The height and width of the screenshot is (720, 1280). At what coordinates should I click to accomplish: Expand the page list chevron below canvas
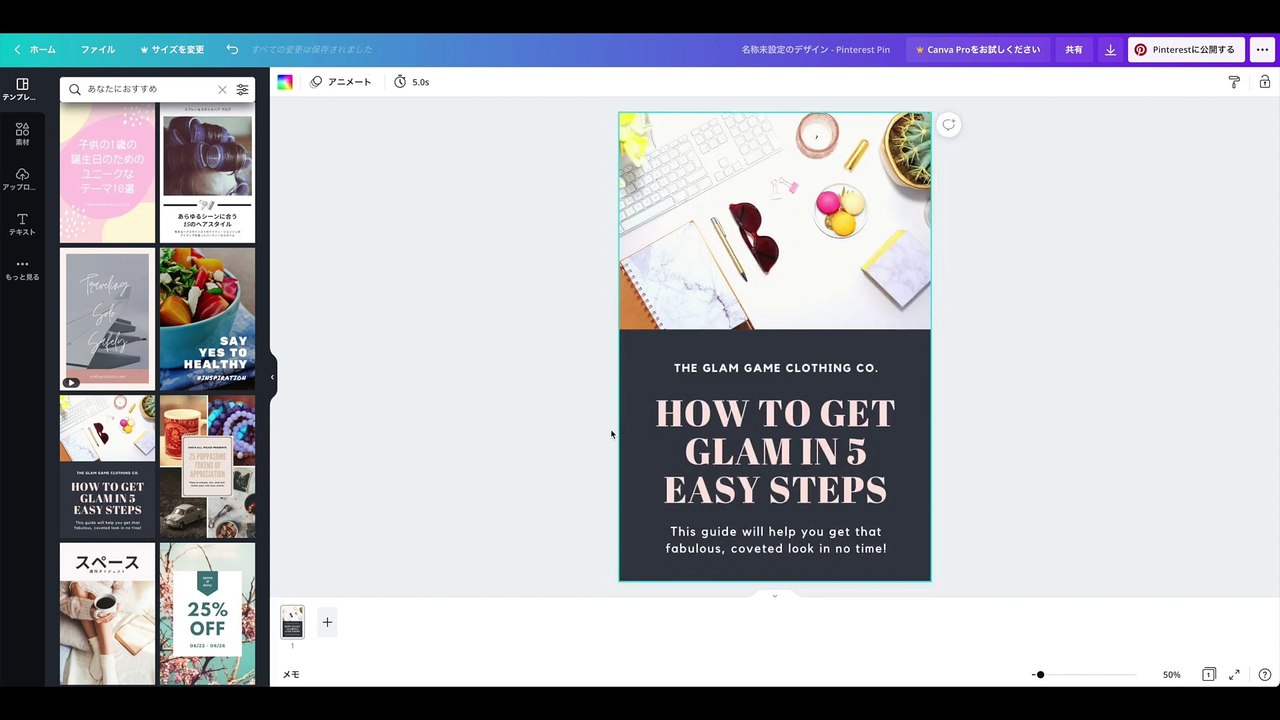pos(775,595)
